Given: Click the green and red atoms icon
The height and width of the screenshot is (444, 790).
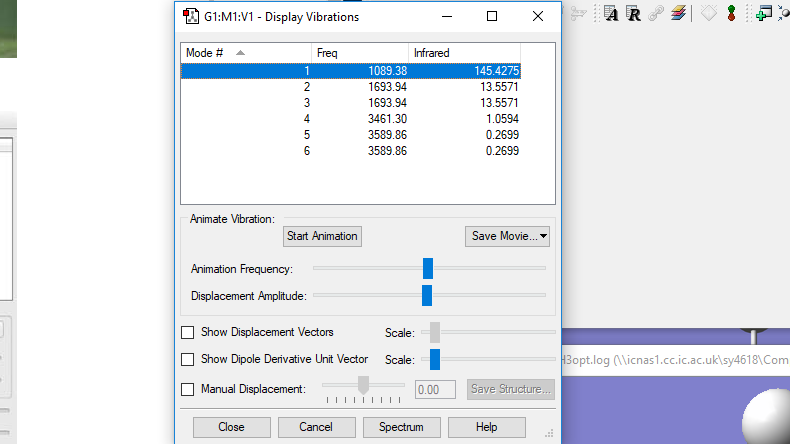Looking at the screenshot, I should pos(731,14).
